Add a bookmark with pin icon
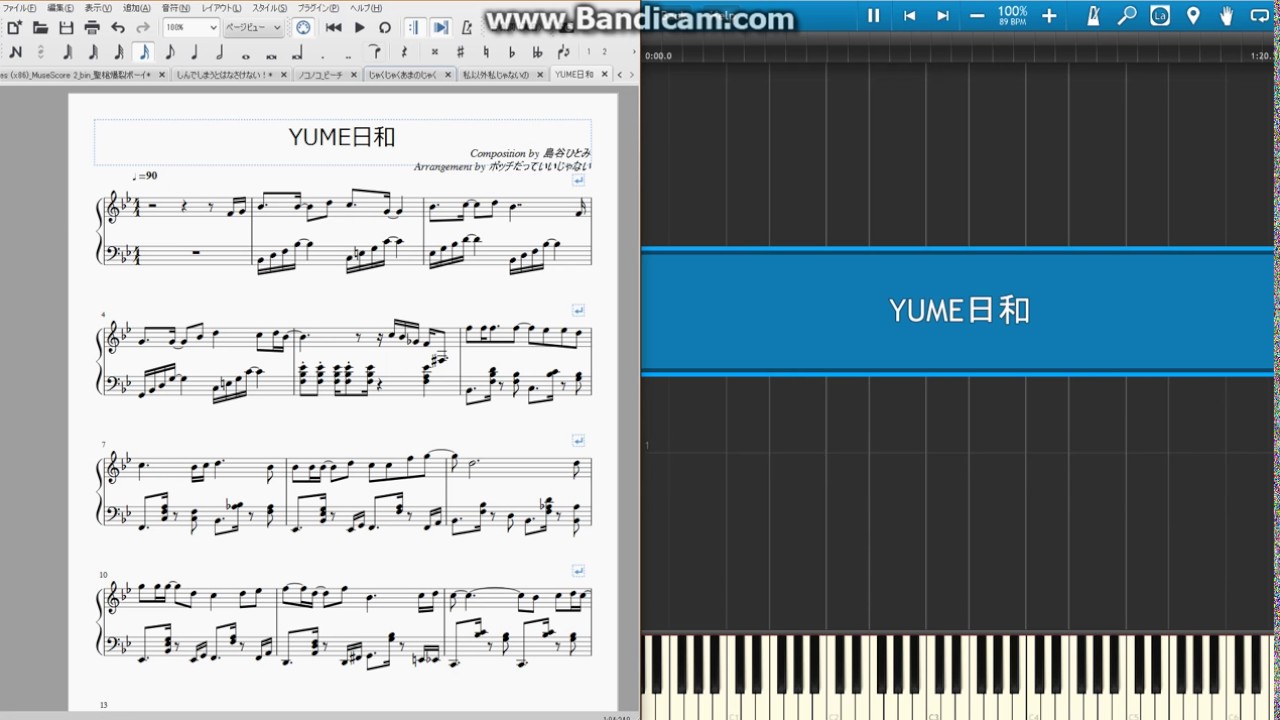 point(1193,15)
